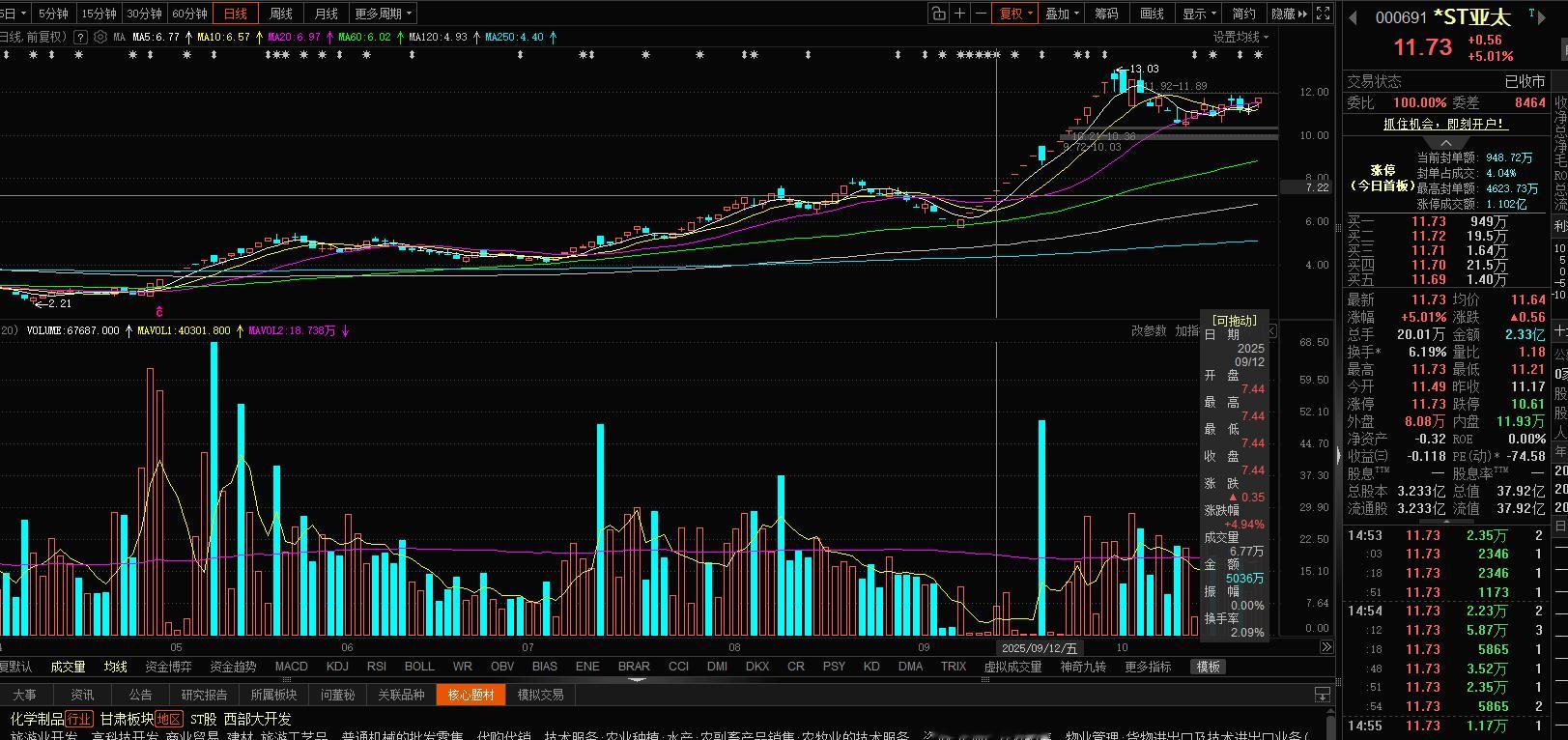Image resolution: width=1568 pixels, height=740 pixels.
Task: Click the 西部大开发 concept link
Action: pos(257,720)
